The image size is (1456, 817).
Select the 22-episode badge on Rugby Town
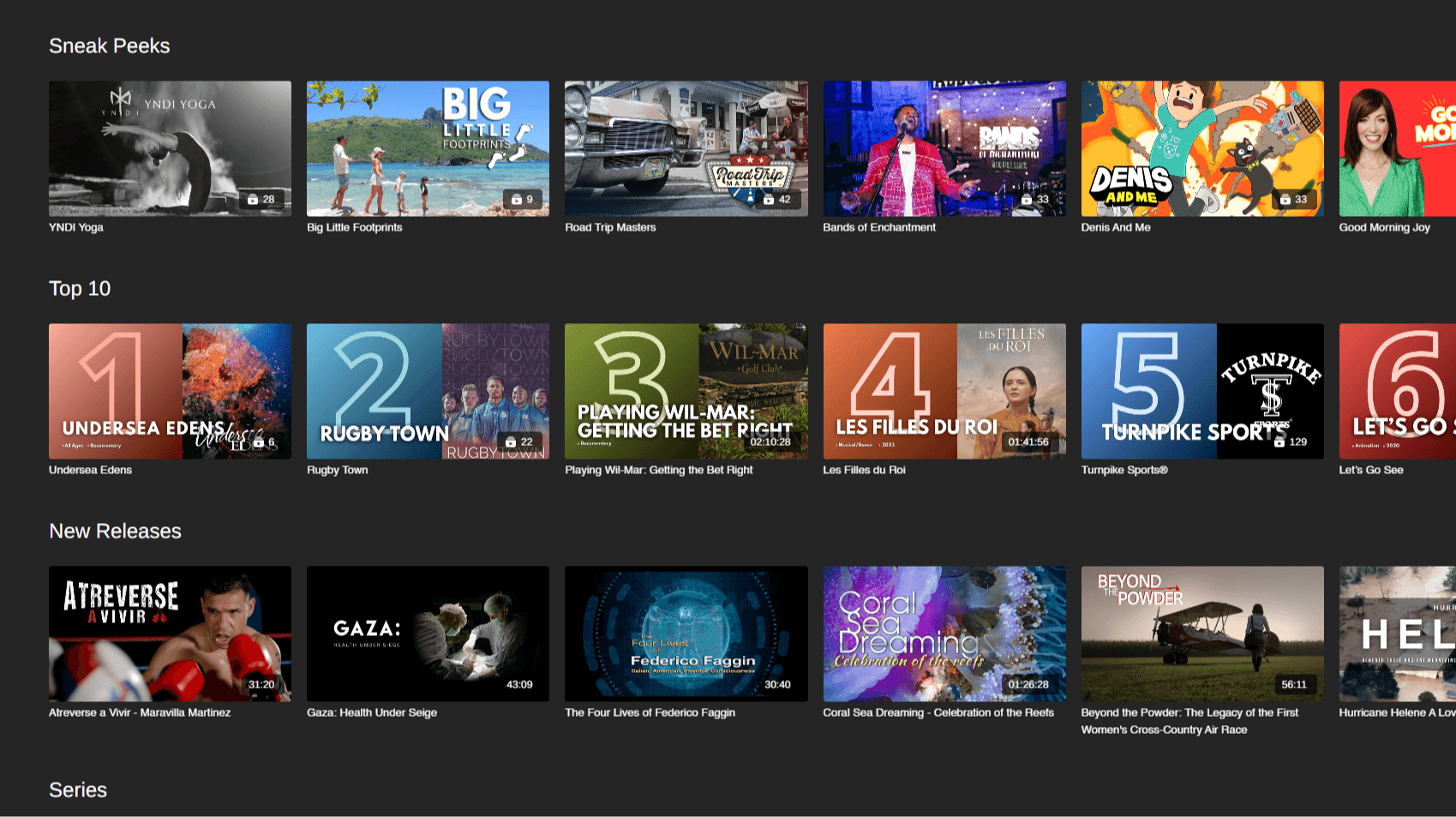(x=522, y=441)
